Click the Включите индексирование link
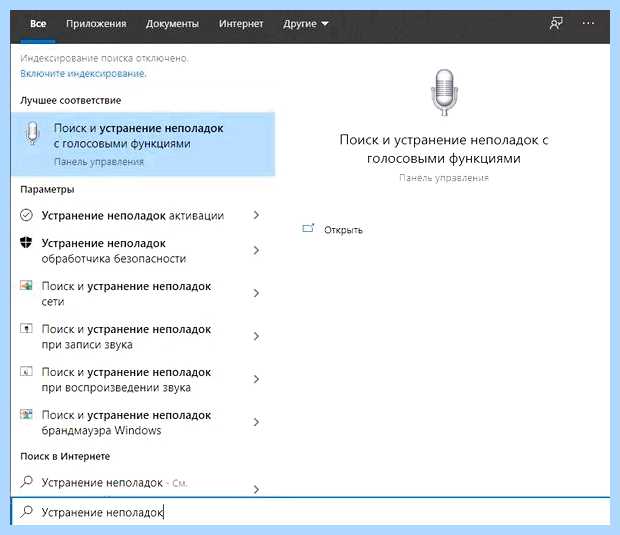 pos(83,74)
